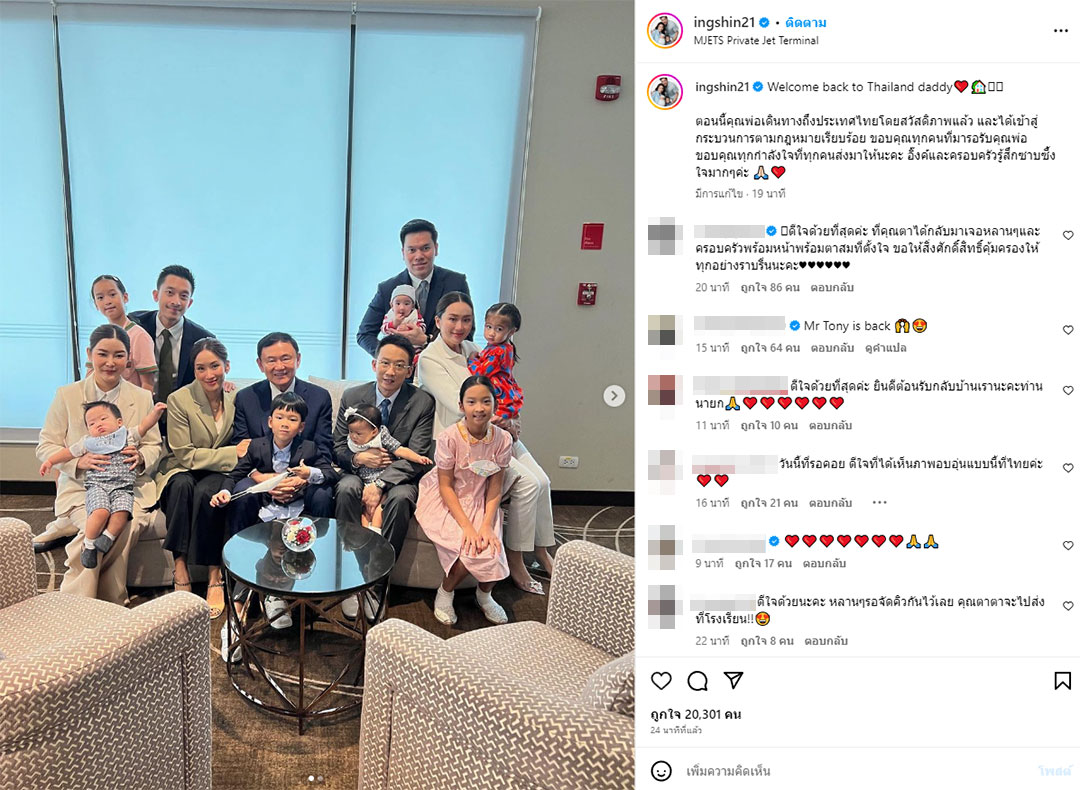
Task: Share the post via paper plane icon
Action: (x=734, y=680)
